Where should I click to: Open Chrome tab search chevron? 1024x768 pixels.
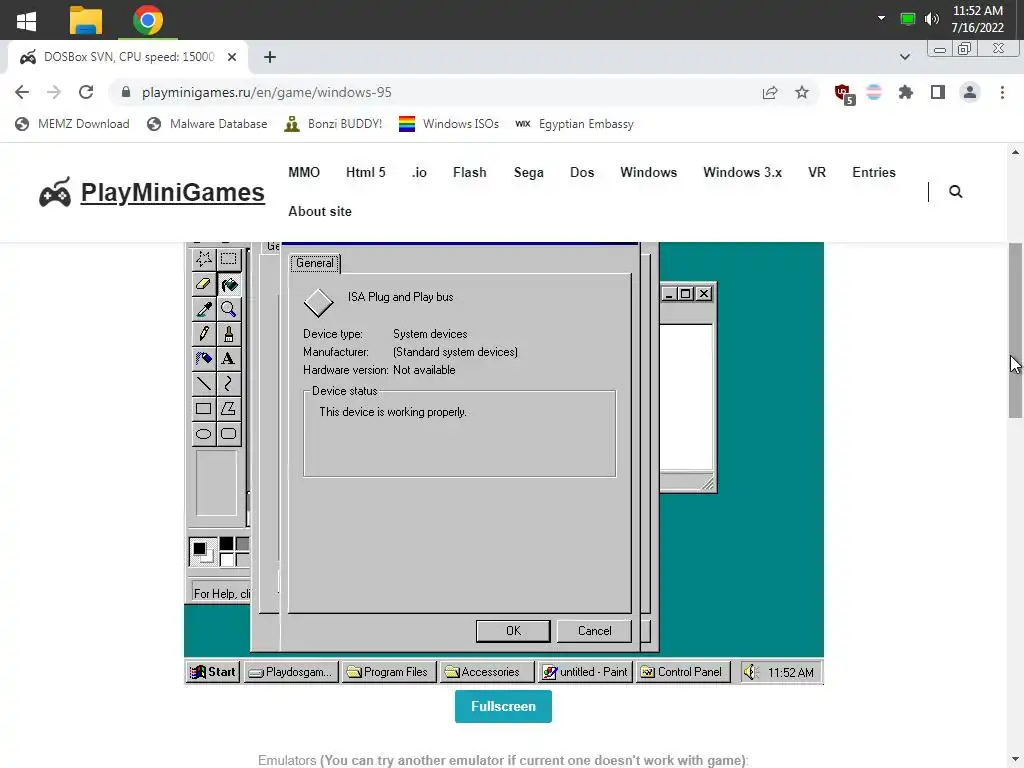(904, 57)
